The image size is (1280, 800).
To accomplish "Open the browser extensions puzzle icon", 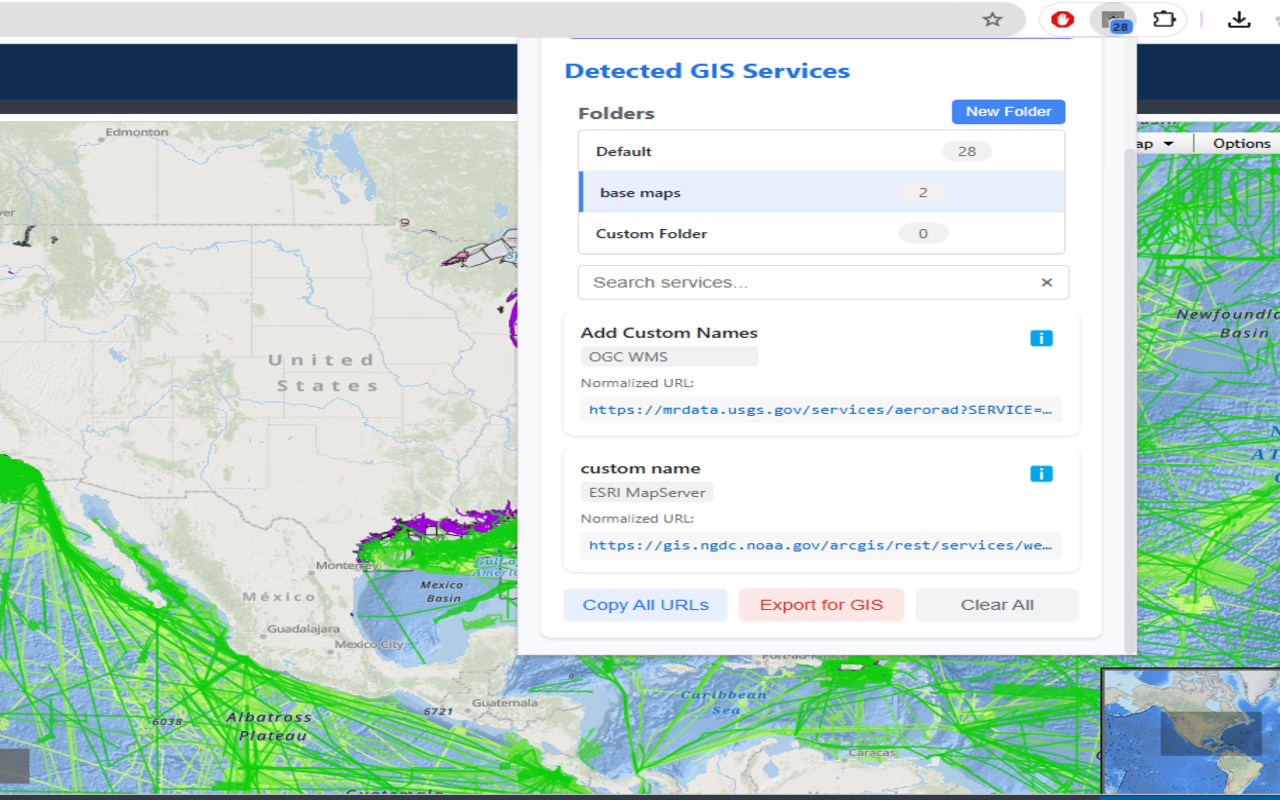I will click(x=1164, y=19).
